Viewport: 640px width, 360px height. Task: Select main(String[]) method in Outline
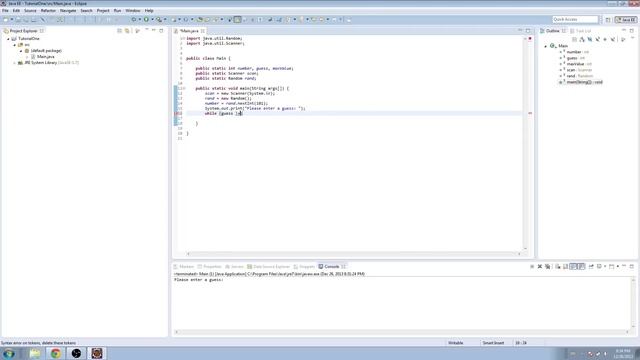[584, 82]
